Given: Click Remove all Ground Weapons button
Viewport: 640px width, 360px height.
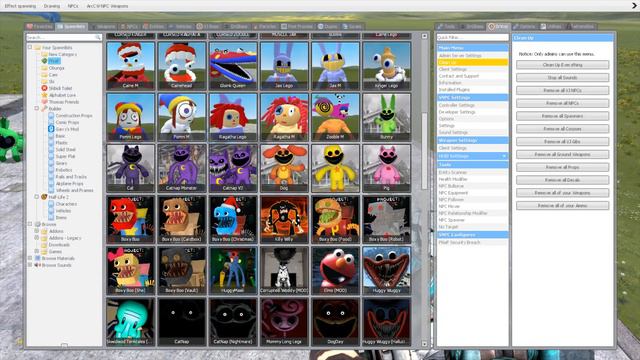Looking at the screenshot, I should pyautogui.click(x=562, y=154).
